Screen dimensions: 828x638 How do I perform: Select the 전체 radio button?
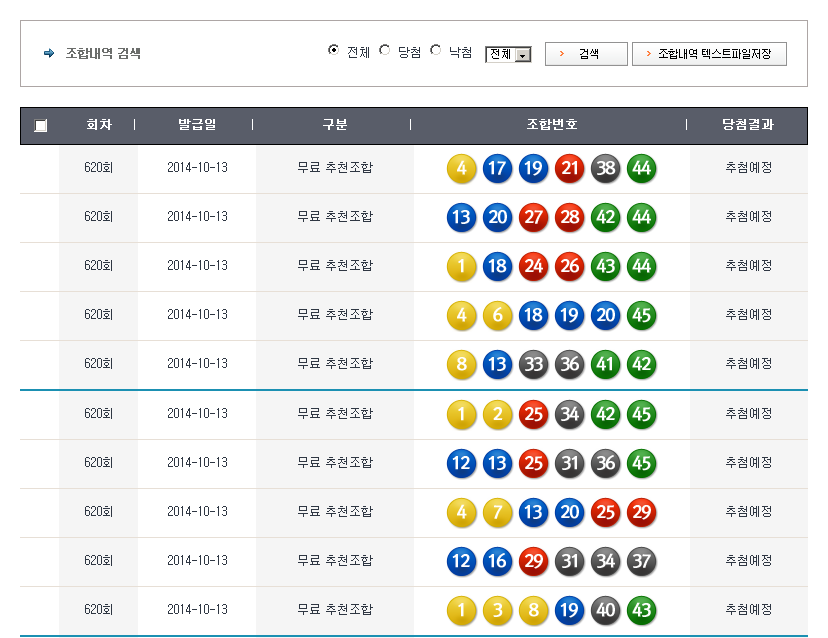(x=334, y=51)
